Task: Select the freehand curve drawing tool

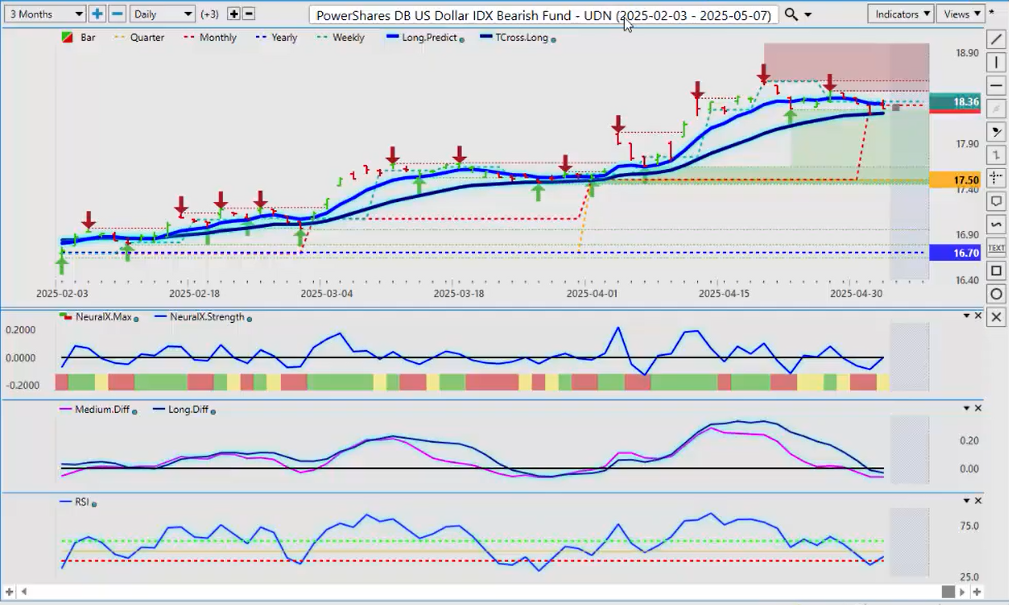Action: pyautogui.click(x=996, y=225)
